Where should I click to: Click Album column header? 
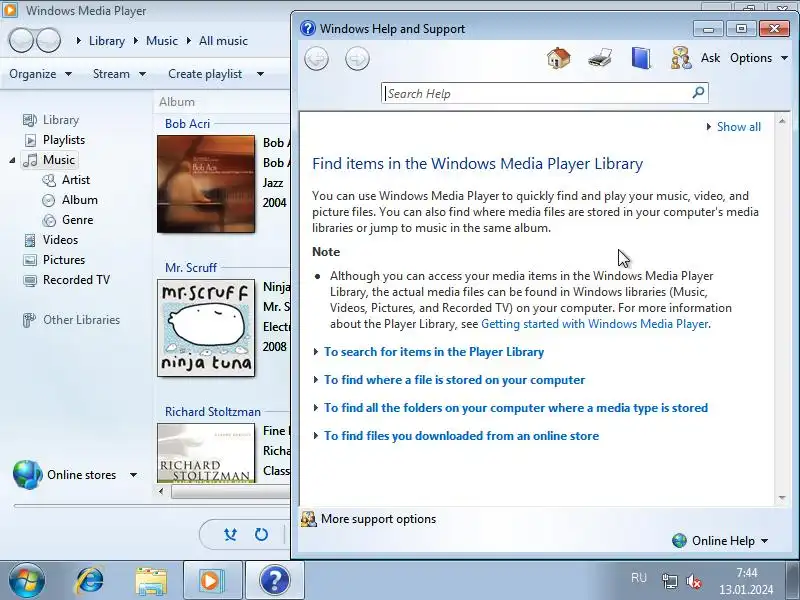(x=177, y=102)
